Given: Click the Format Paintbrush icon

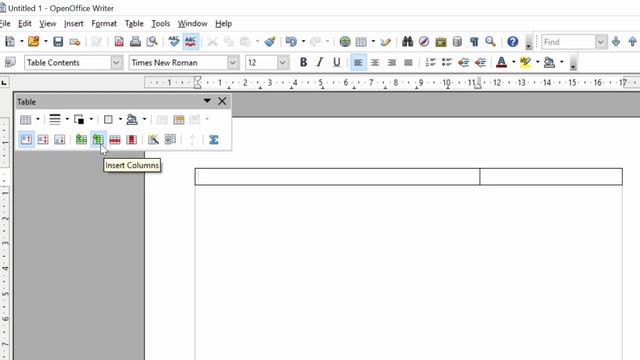Looking at the screenshot, I should point(270,42).
